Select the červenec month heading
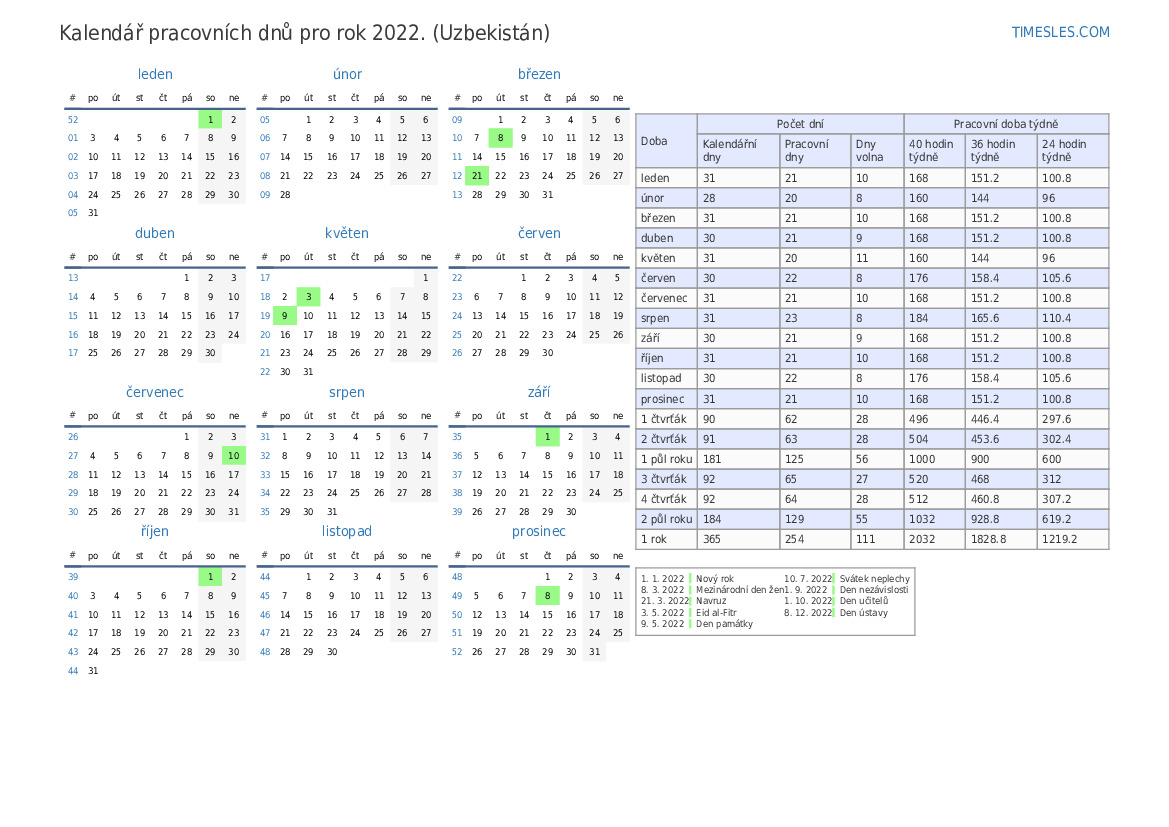 (x=155, y=392)
